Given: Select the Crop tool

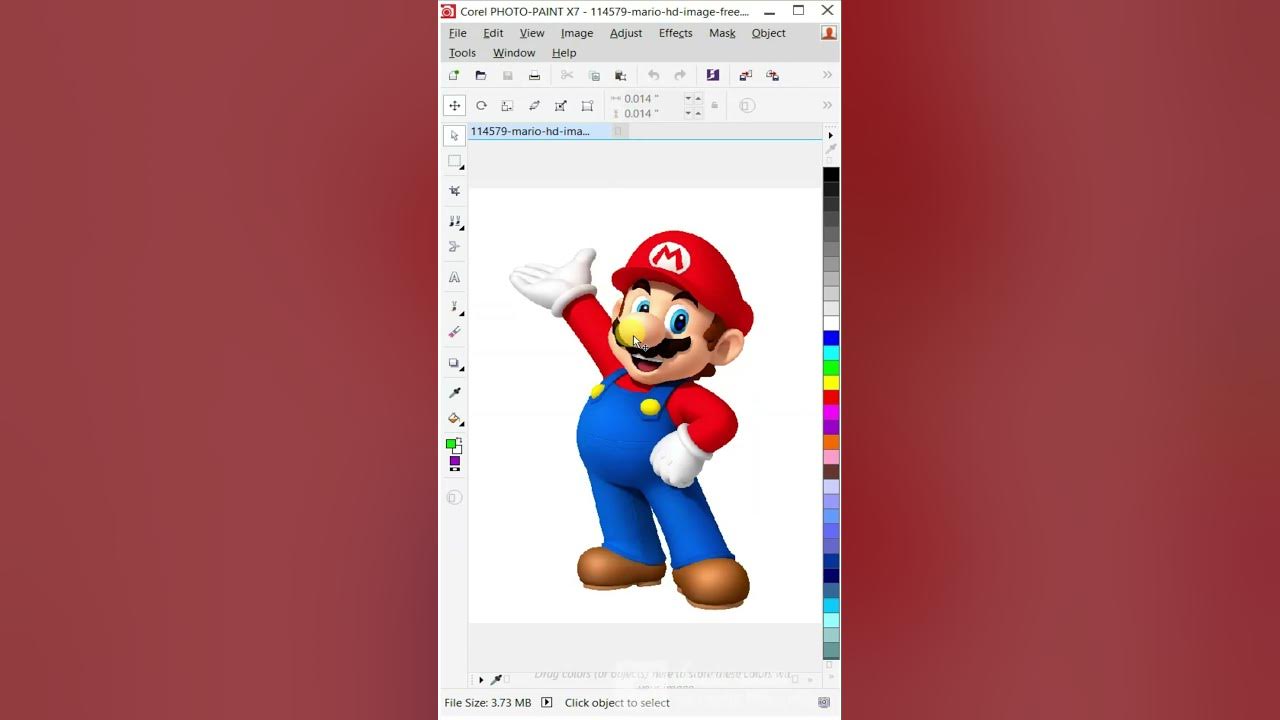Looking at the screenshot, I should tap(454, 190).
